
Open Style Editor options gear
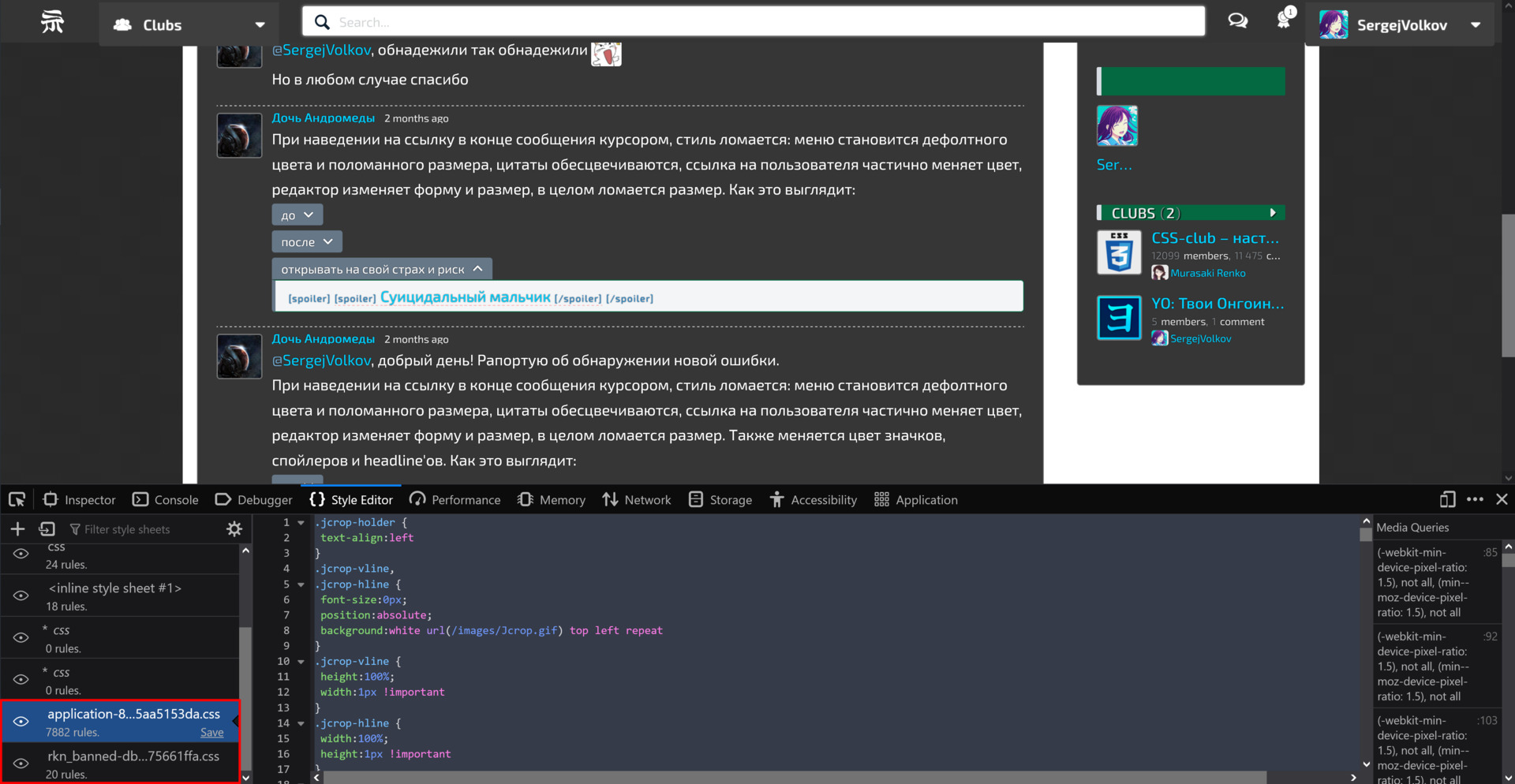234,529
